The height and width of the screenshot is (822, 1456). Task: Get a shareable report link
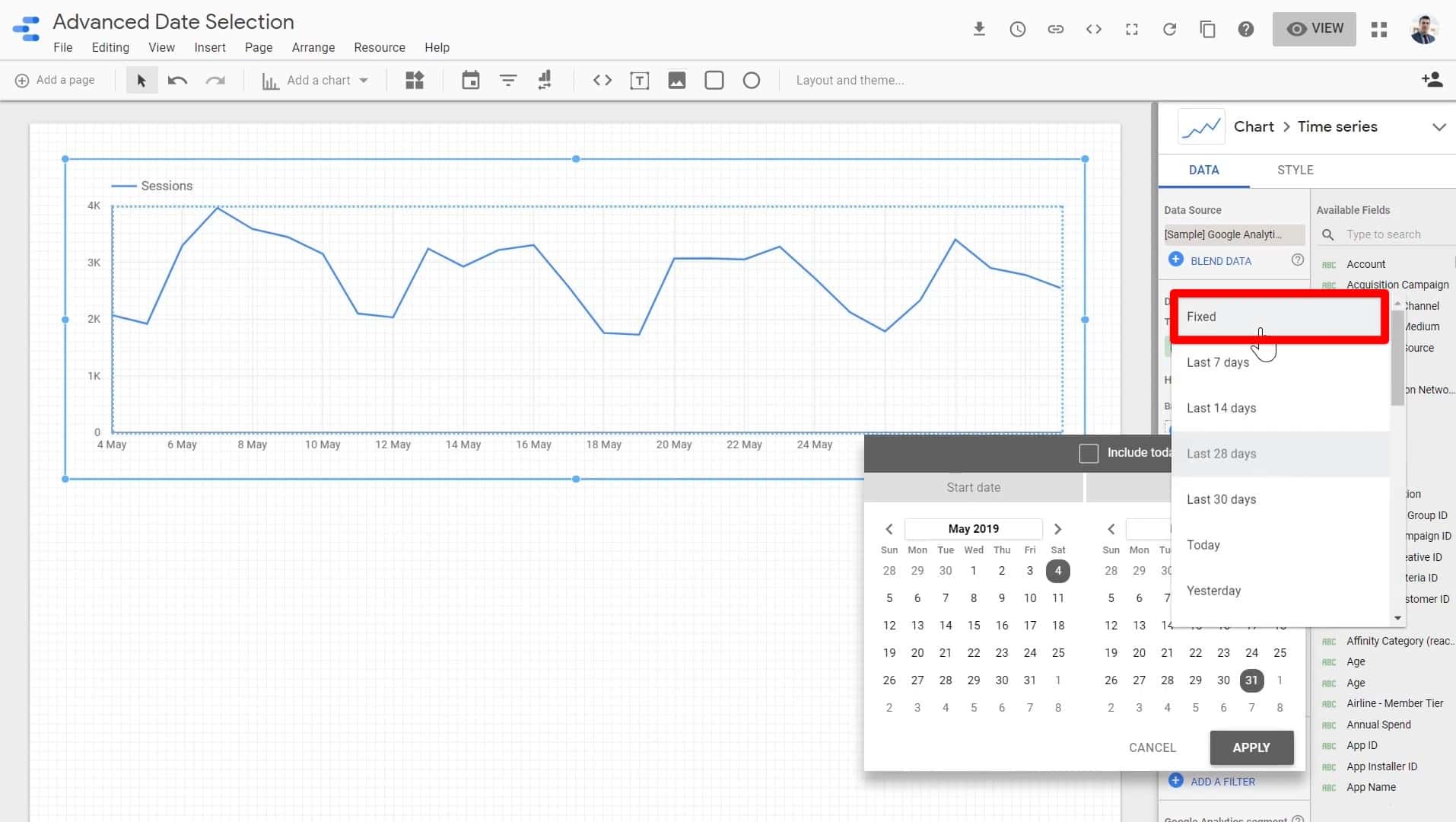(1056, 29)
